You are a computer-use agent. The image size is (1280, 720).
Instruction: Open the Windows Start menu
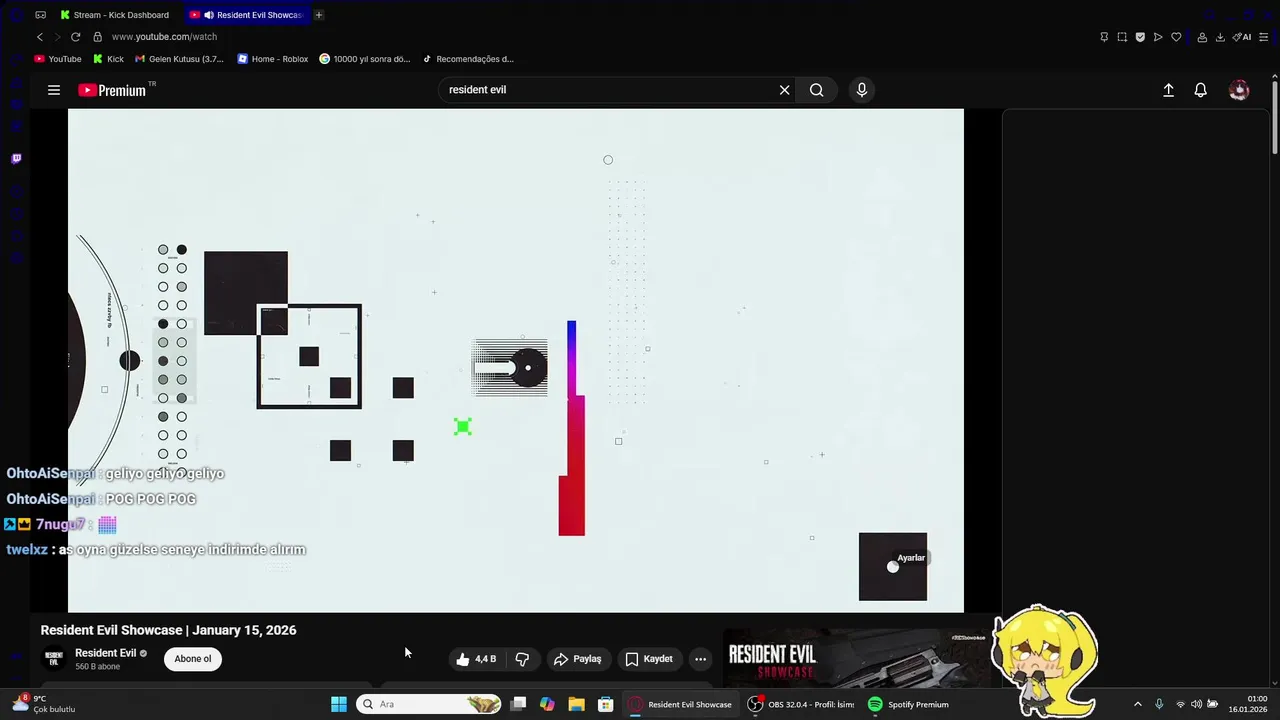(x=339, y=704)
